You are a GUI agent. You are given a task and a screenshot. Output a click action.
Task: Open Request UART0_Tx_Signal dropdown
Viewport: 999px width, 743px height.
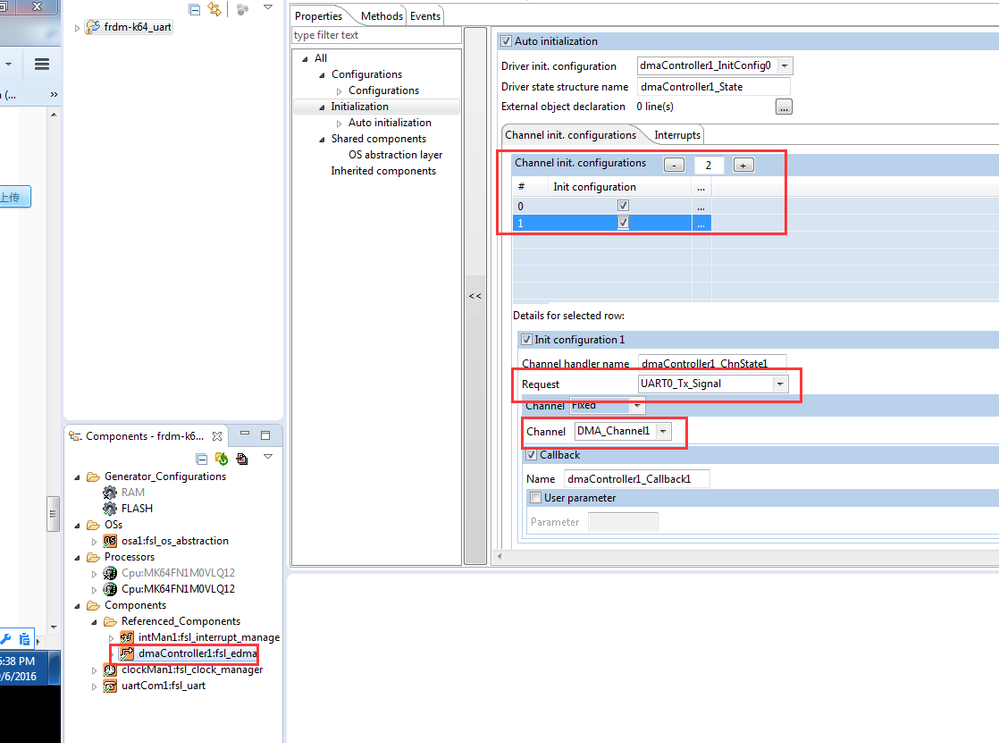(780, 384)
